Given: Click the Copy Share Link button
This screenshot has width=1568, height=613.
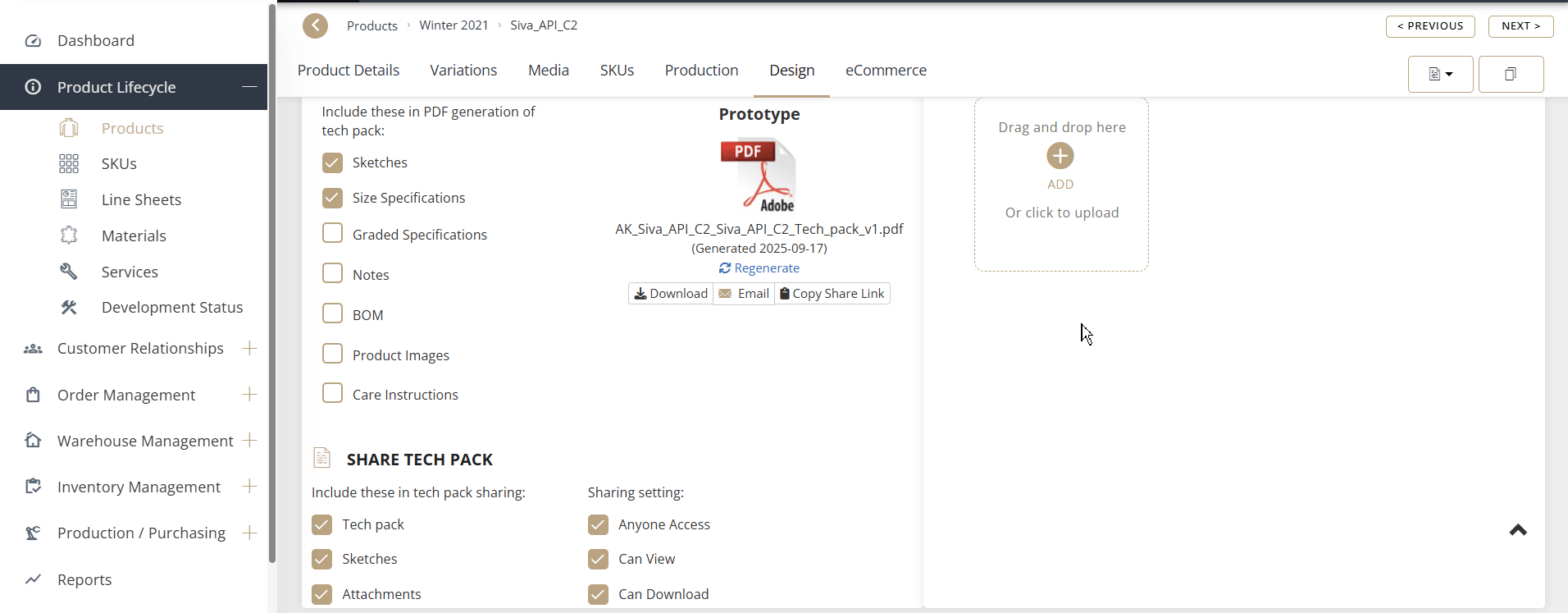Looking at the screenshot, I should click(x=832, y=294).
